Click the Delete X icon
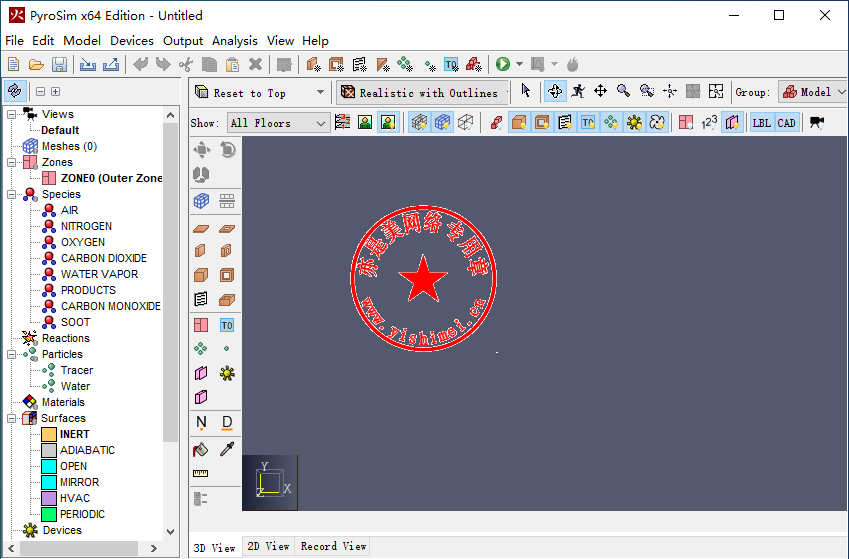This screenshot has height=559, width=849. [x=256, y=64]
